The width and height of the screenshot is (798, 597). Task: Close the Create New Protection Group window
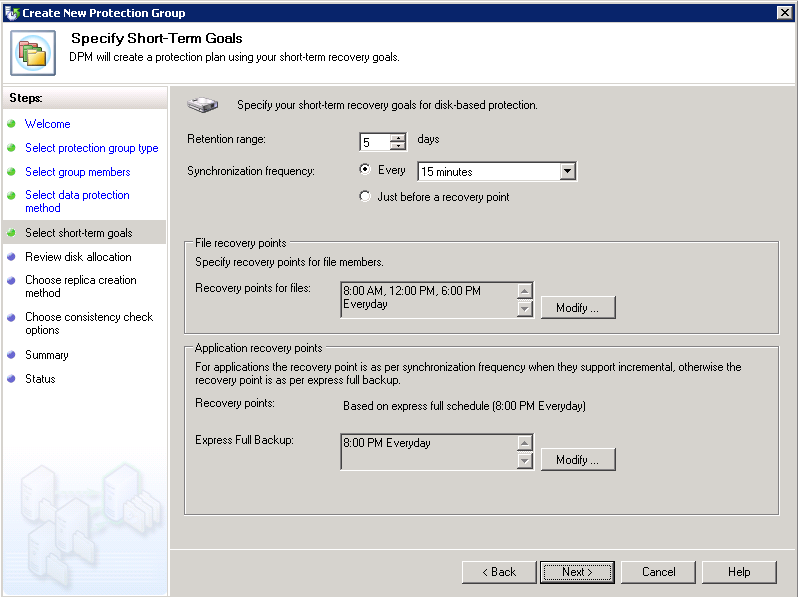coord(785,12)
